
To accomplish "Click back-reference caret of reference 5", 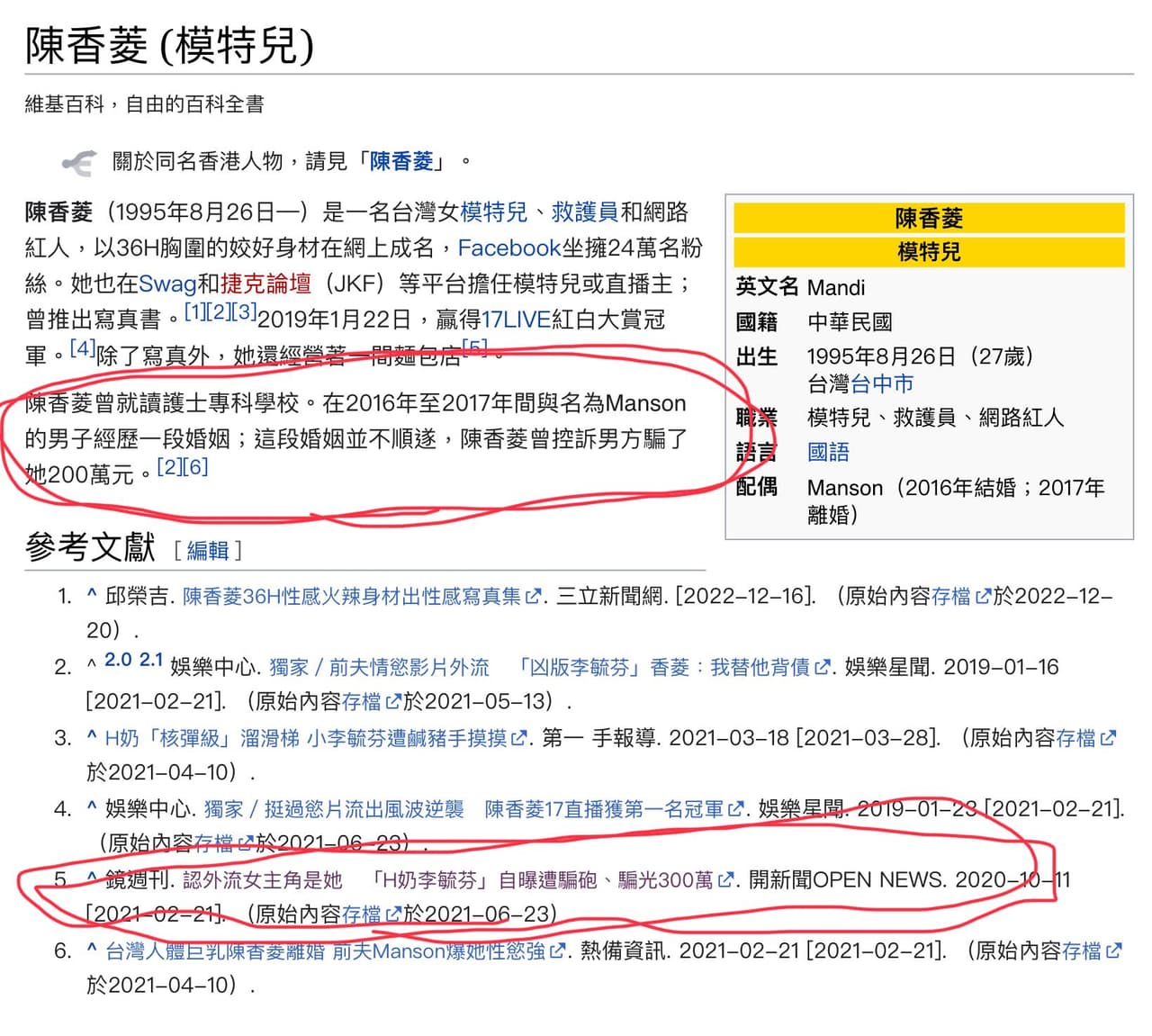I will tap(92, 878).
